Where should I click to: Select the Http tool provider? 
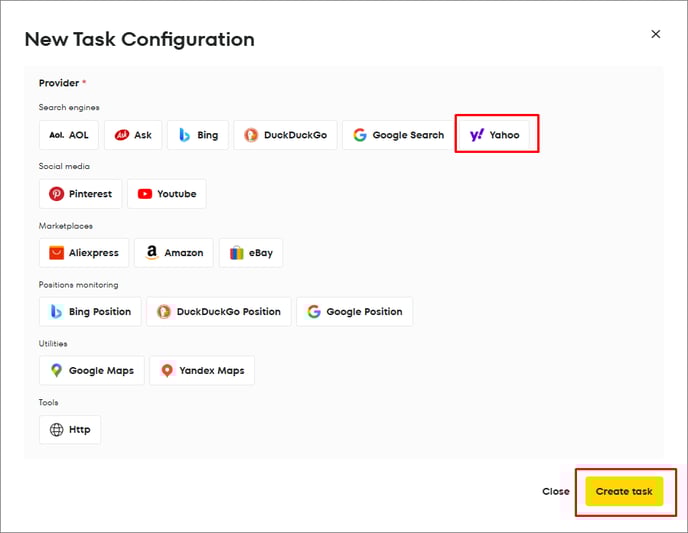pyautogui.click(x=70, y=430)
